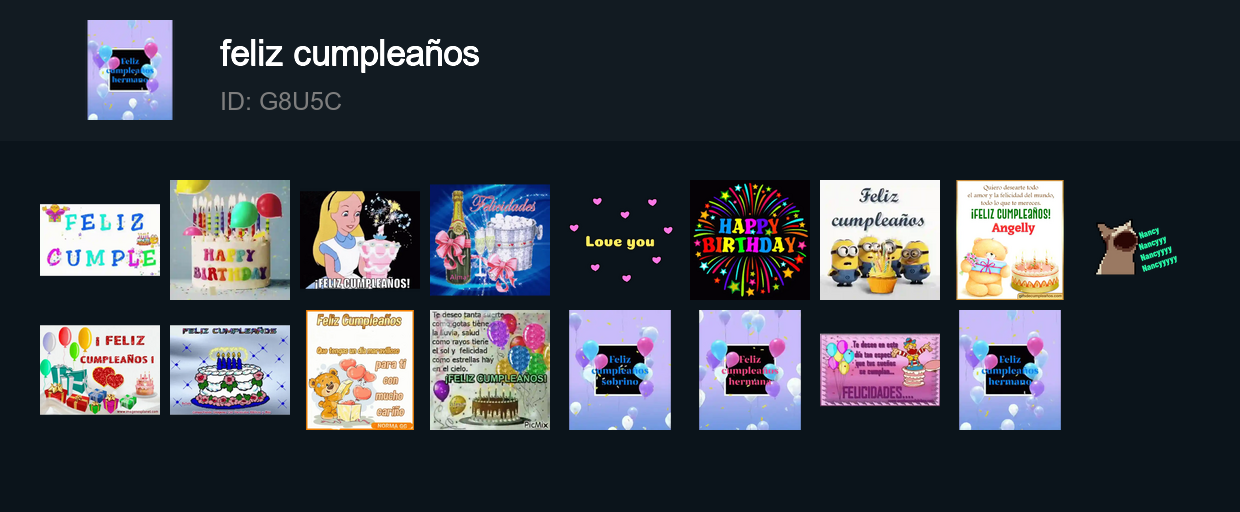The image size is (1240, 512).
Task: Open the last Feliz cumpleaños hermano image
Action: click(1010, 370)
